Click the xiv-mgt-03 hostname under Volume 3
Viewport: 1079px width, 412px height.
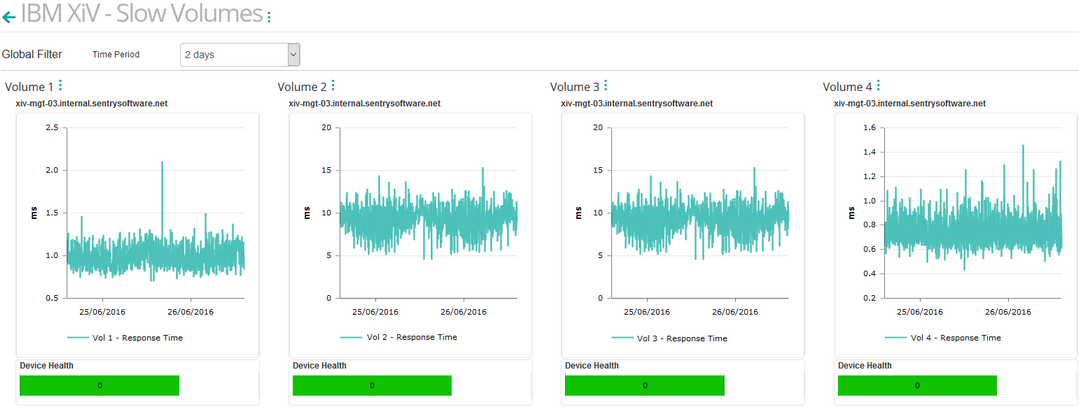click(637, 103)
